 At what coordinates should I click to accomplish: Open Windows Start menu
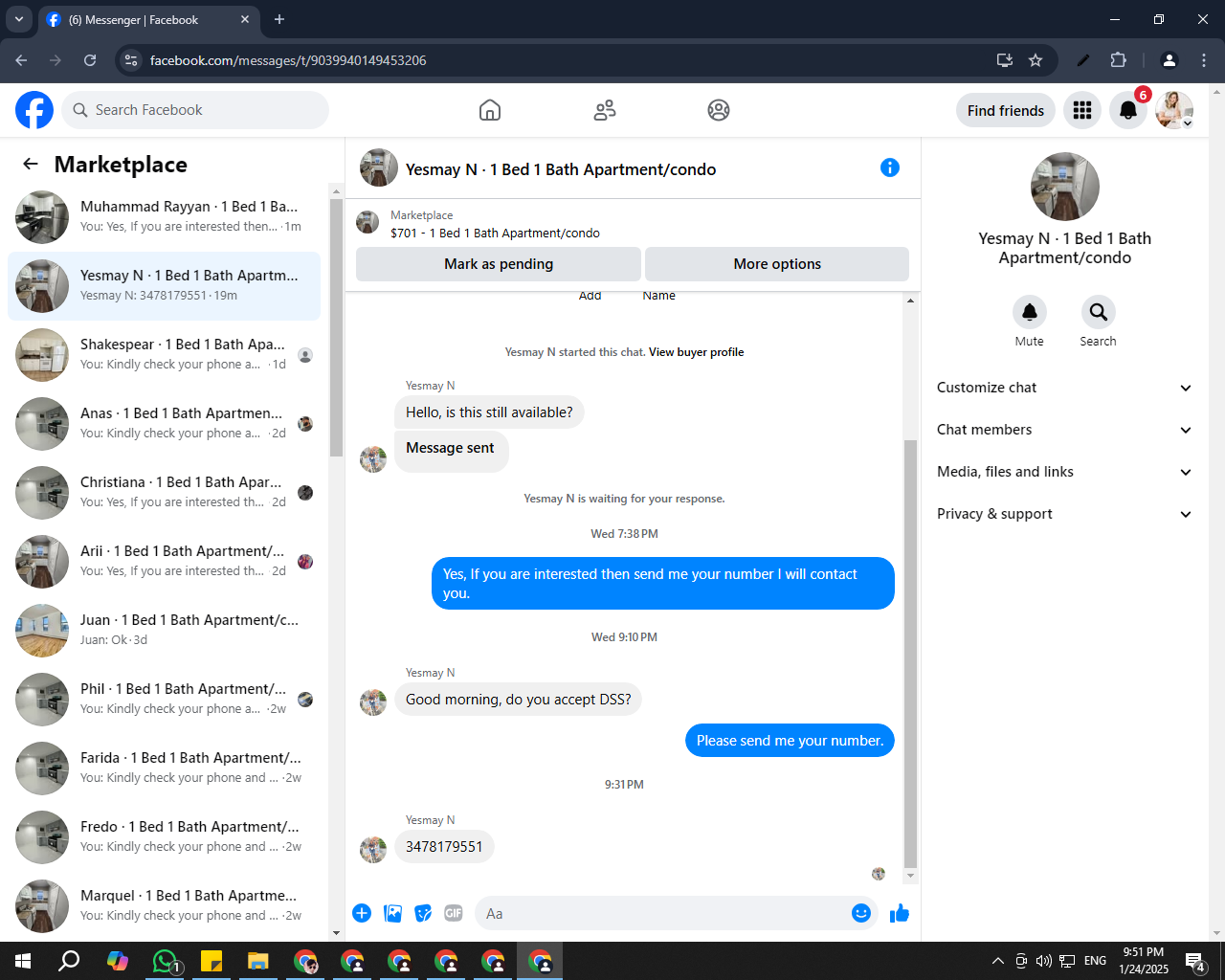click(23, 961)
